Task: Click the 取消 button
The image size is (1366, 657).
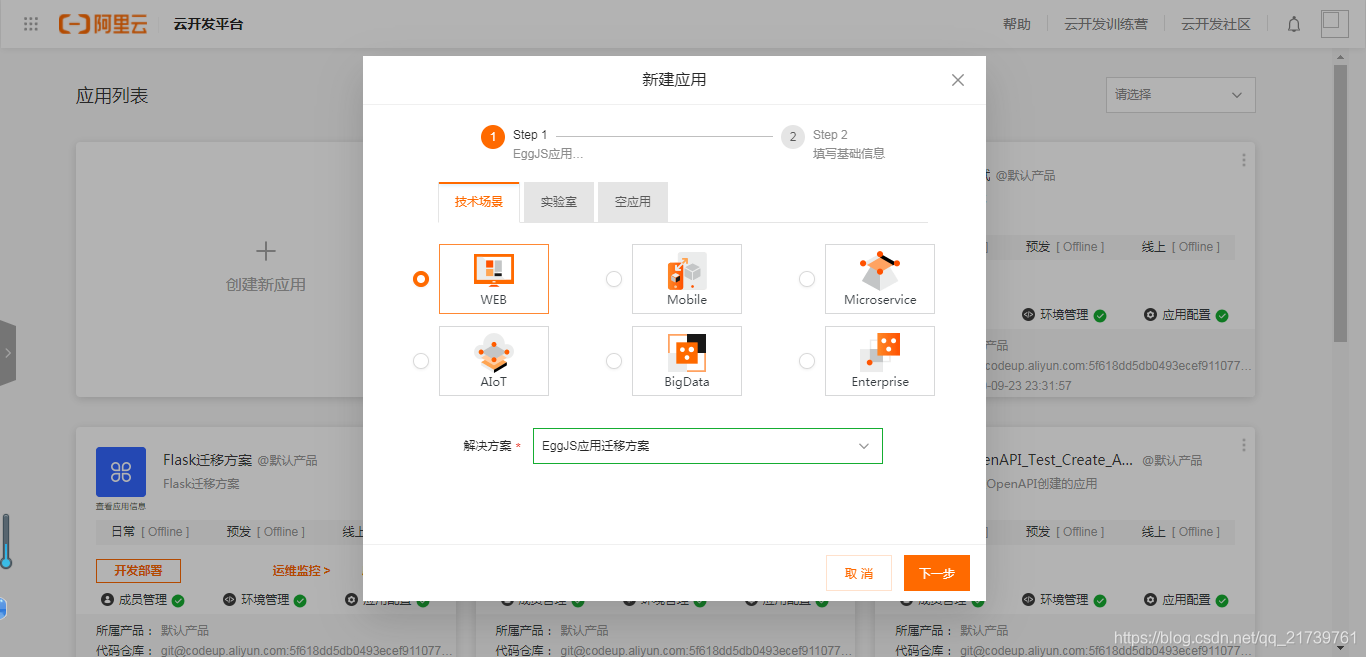Action: (x=859, y=573)
